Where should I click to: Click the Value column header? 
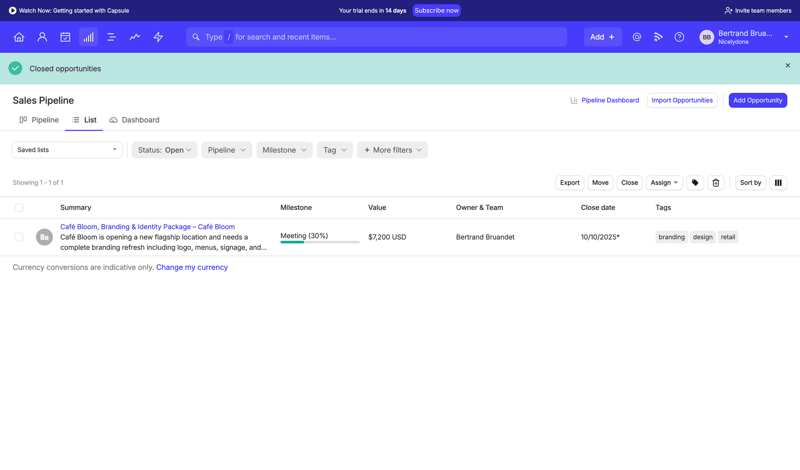click(377, 207)
